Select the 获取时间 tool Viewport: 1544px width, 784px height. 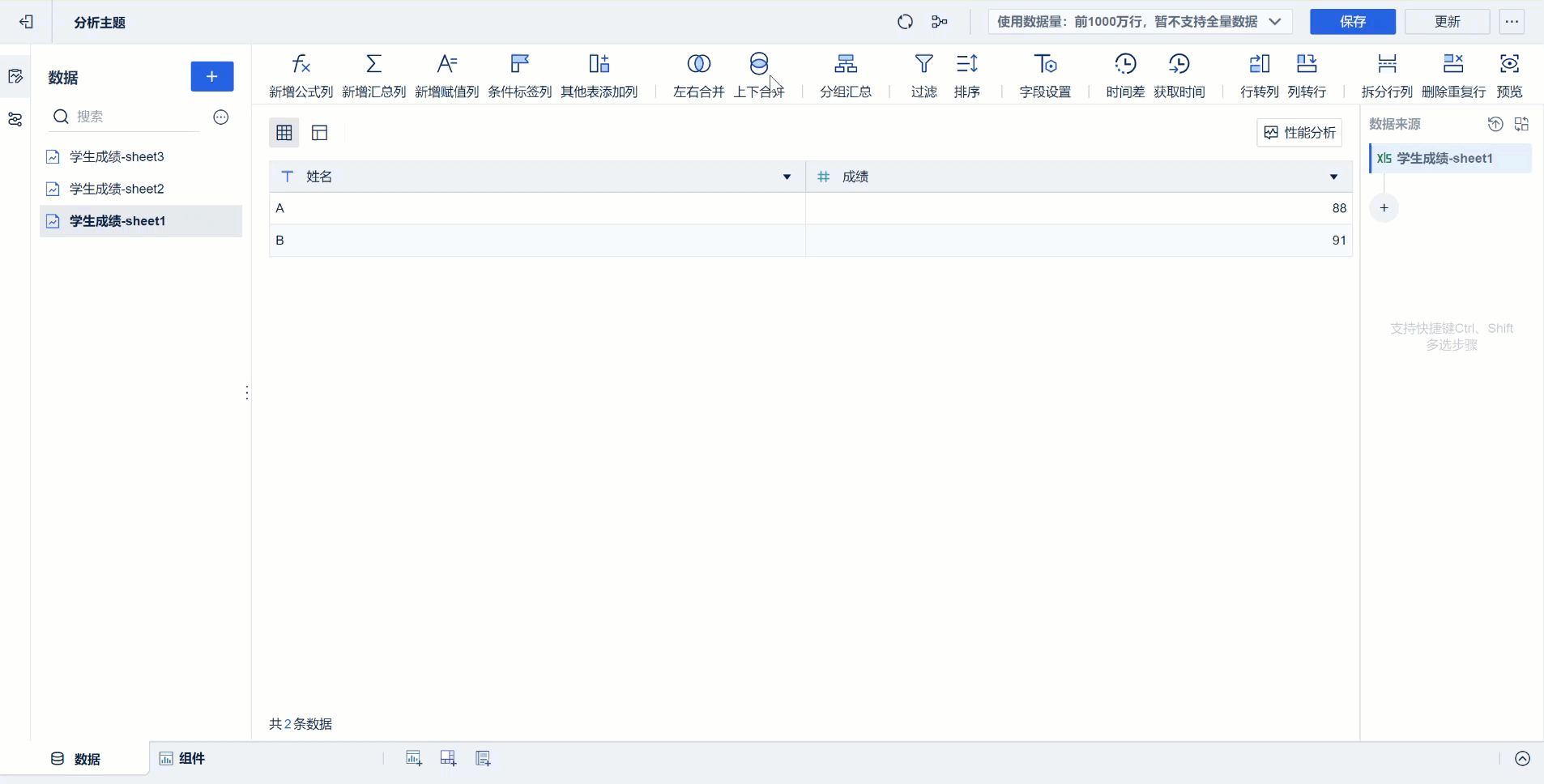pos(1181,75)
